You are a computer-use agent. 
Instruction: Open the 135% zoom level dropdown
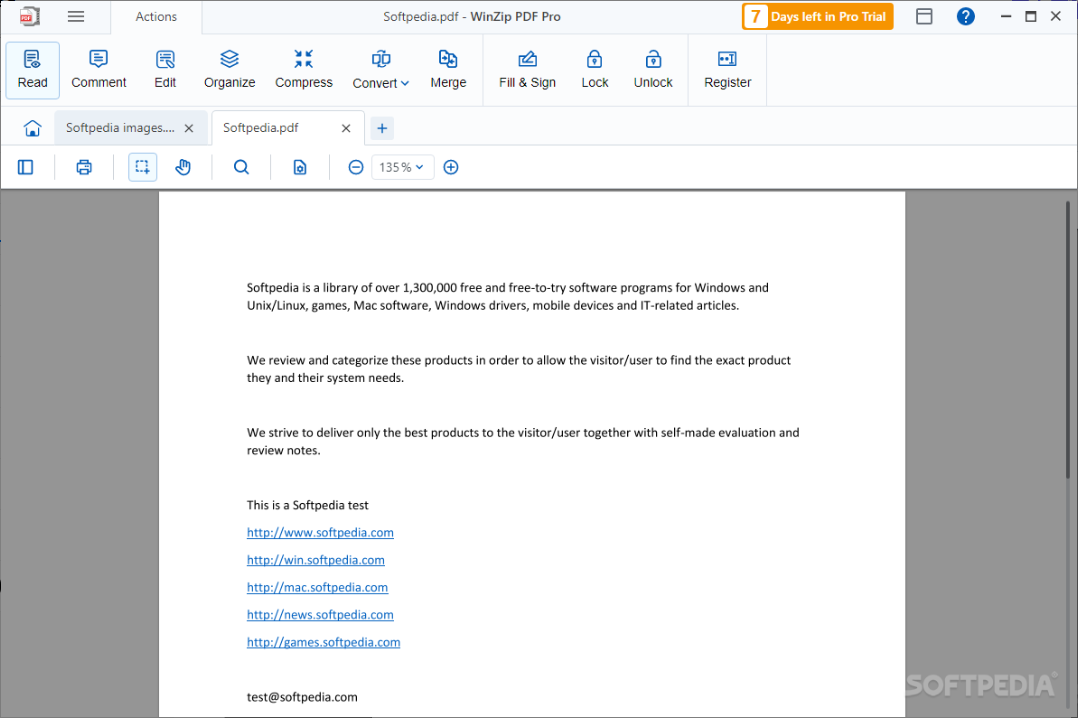402,167
